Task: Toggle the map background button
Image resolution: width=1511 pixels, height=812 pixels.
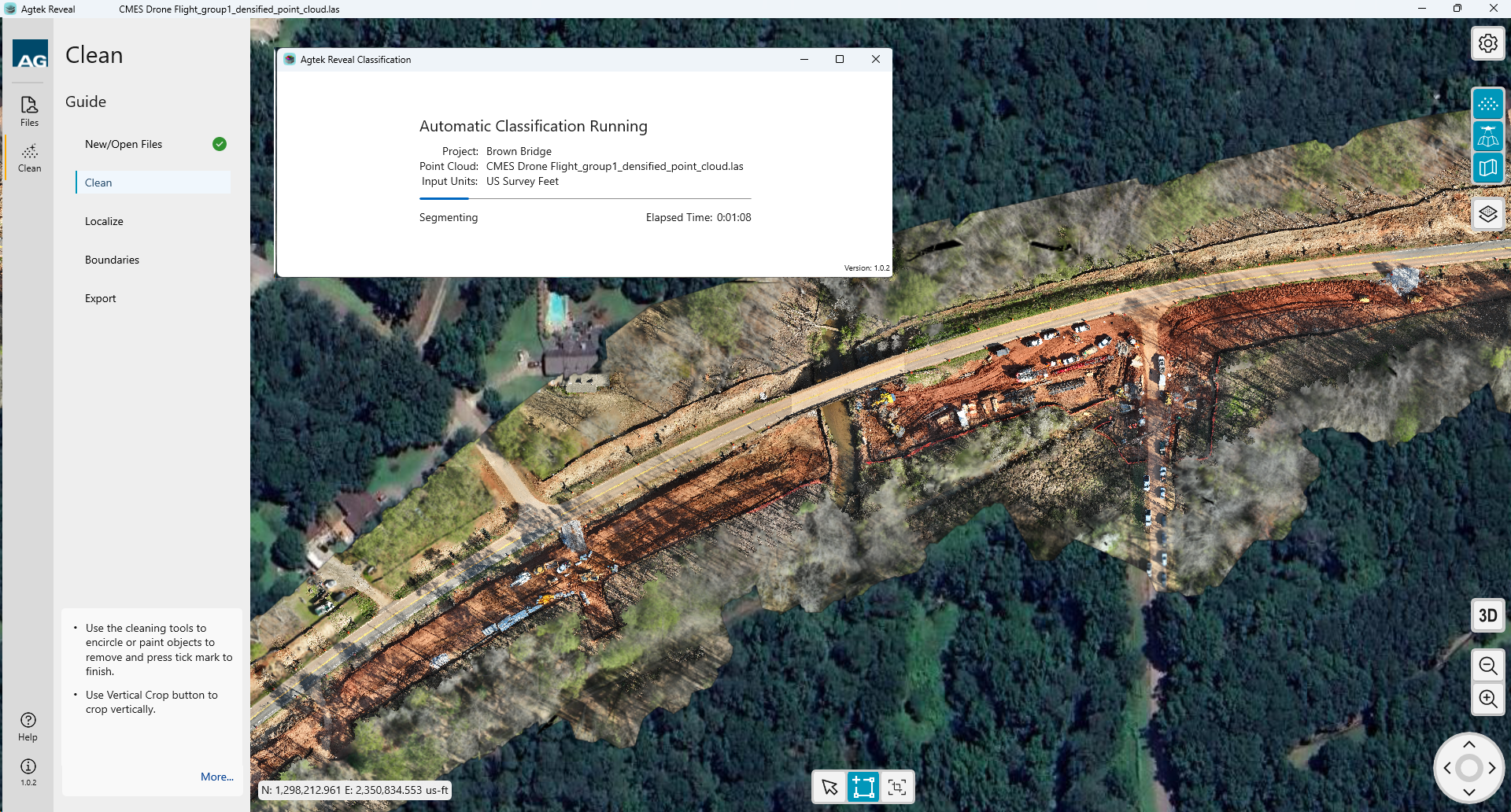Action: click(1487, 168)
